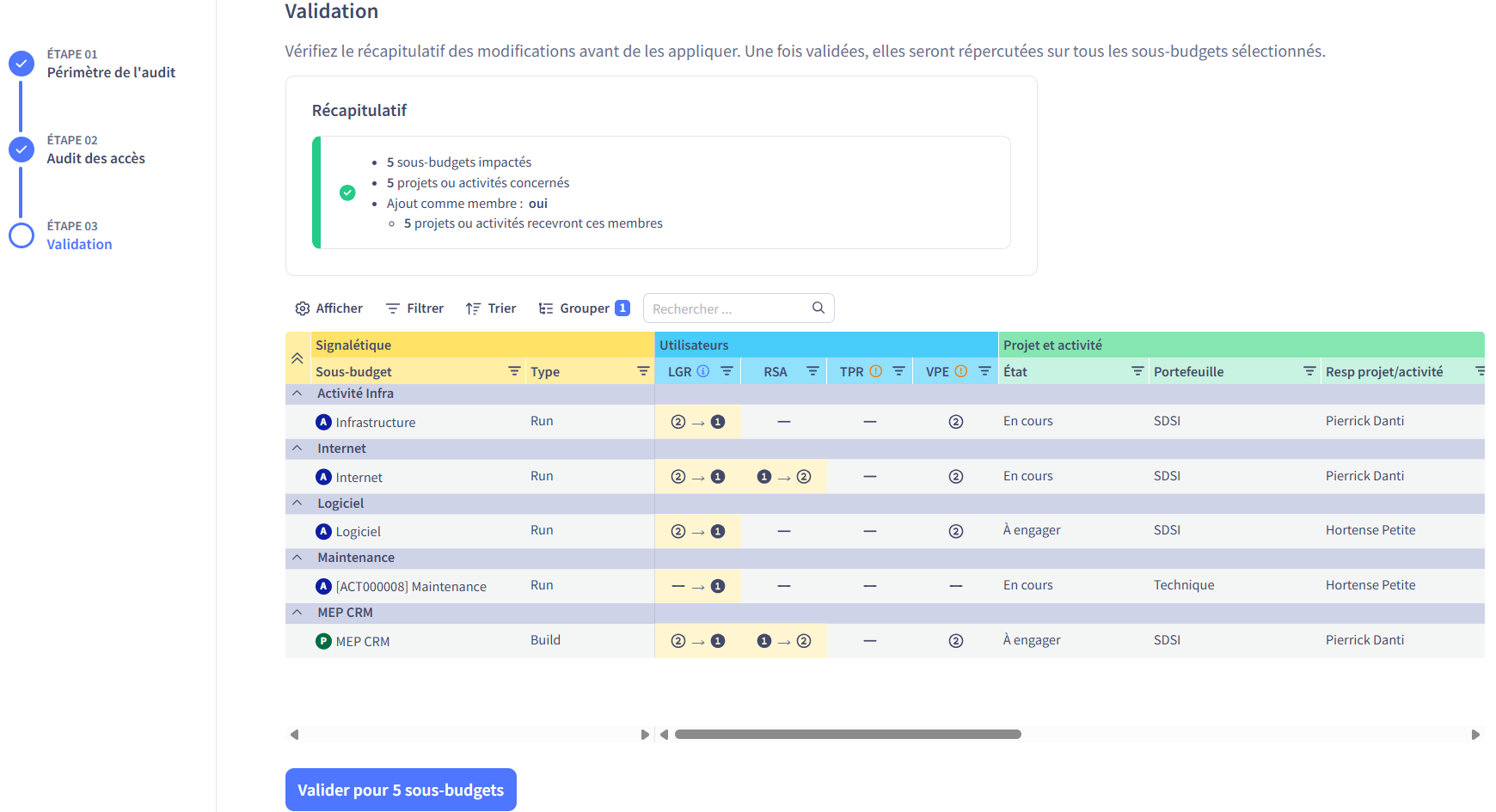Open the Grouper grouping menu

coord(584,308)
